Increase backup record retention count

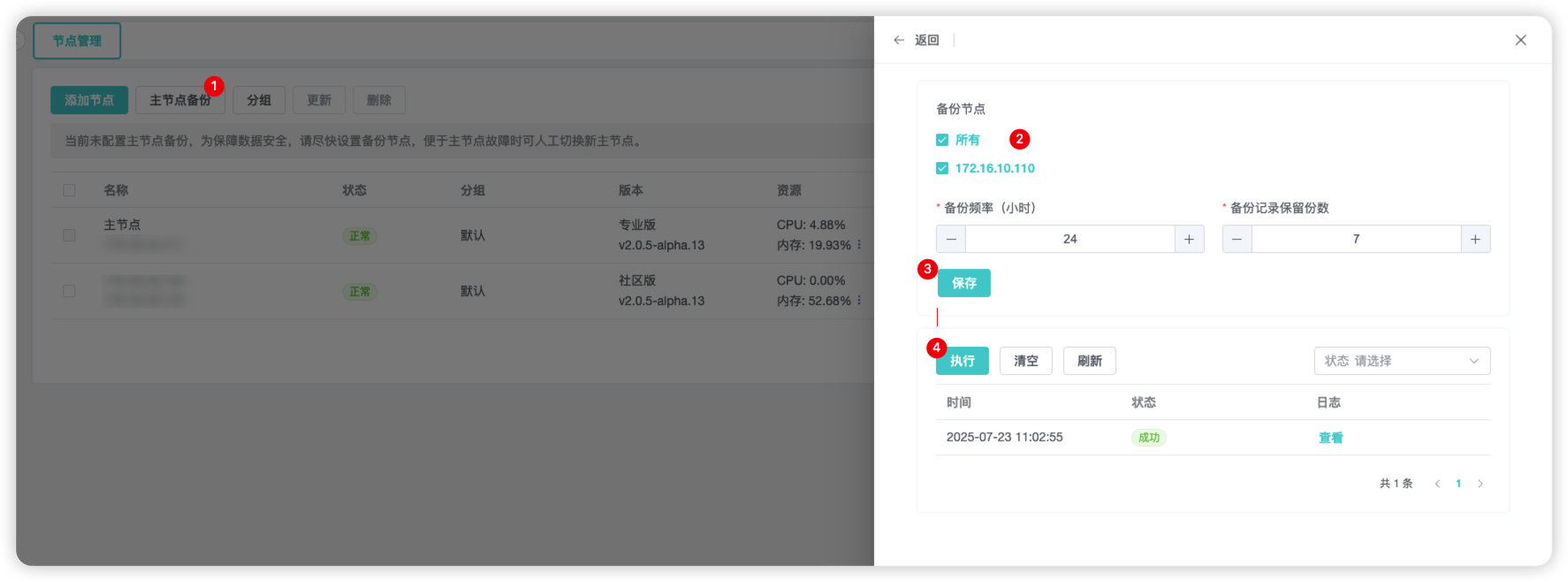click(1475, 239)
